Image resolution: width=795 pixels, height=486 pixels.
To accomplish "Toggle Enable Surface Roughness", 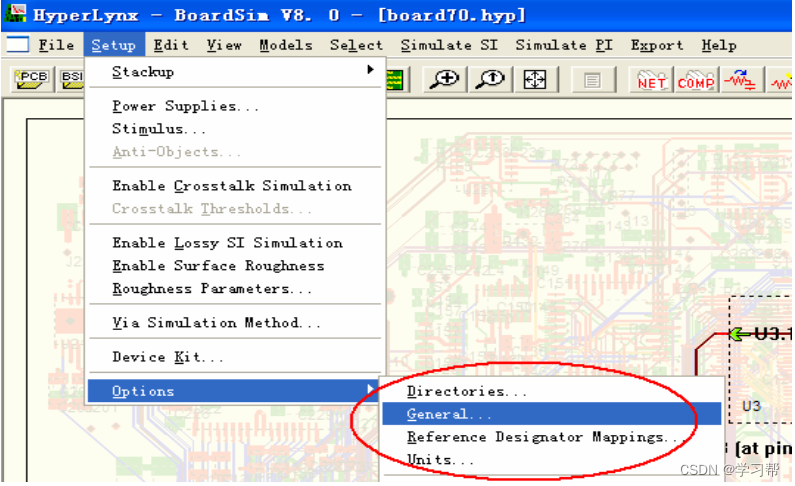I will [x=234, y=266].
